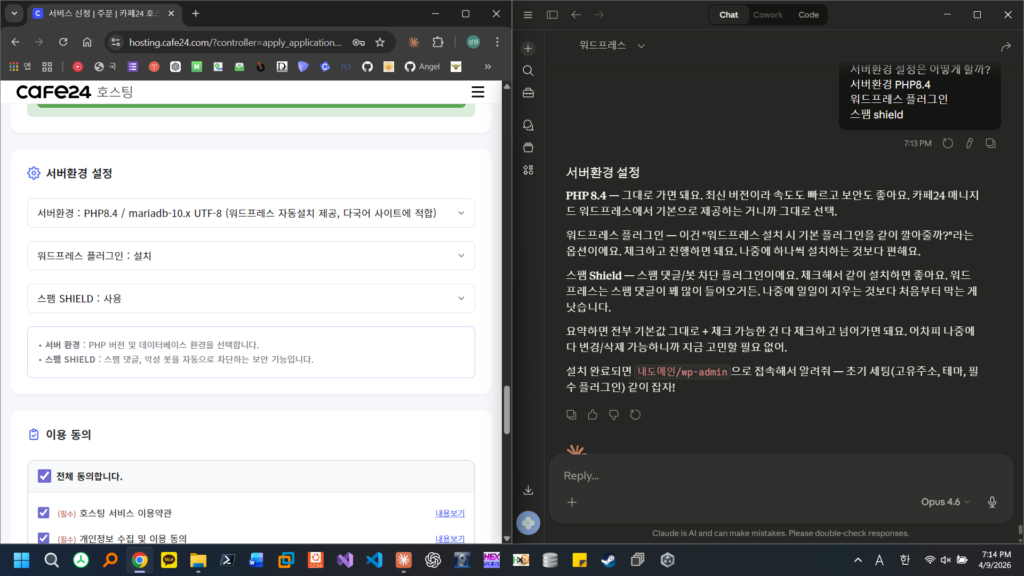The image size is (1024, 576).
Task: Edit the sent user message
Action: tap(969, 143)
